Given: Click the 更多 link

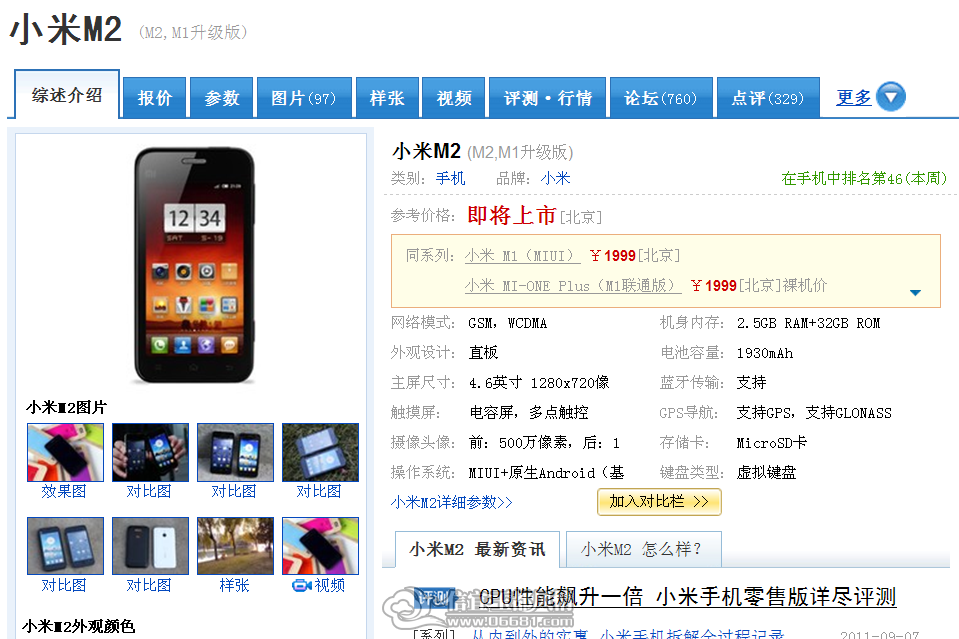Looking at the screenshot, I should 854,97.
